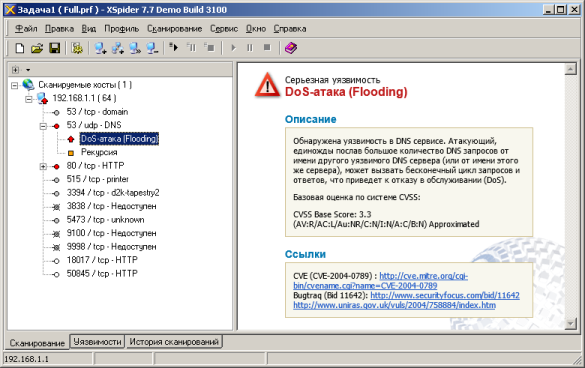The width and height of the screenshot is (585, 368).
Task: Select 9100 / tcp - Недоступен row
Action: coord(111,233)
